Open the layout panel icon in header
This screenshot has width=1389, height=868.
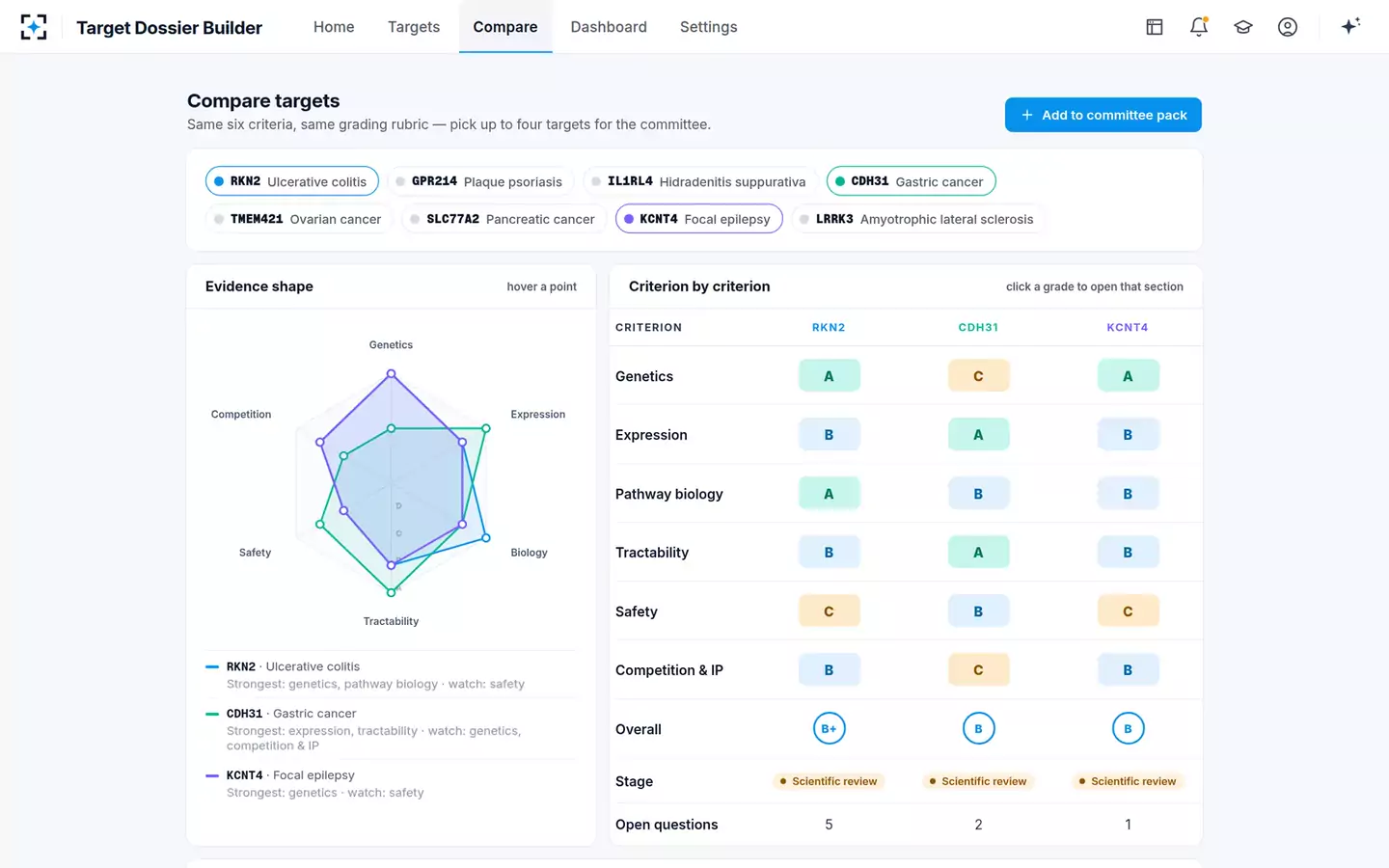point(1155,27)
